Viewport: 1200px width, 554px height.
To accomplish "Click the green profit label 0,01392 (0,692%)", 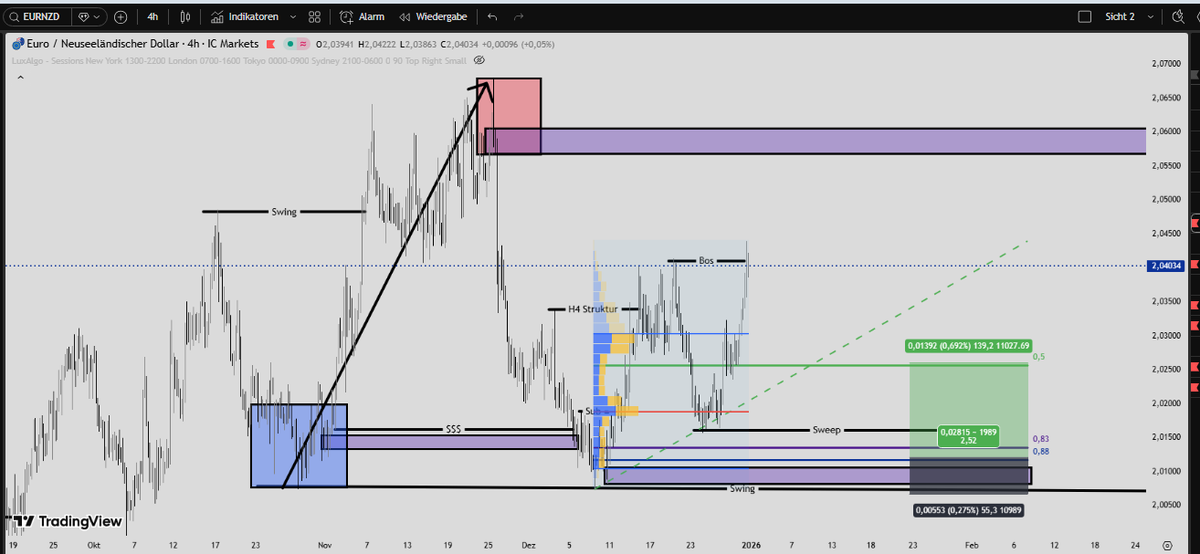I will click(x=968, y=345).
